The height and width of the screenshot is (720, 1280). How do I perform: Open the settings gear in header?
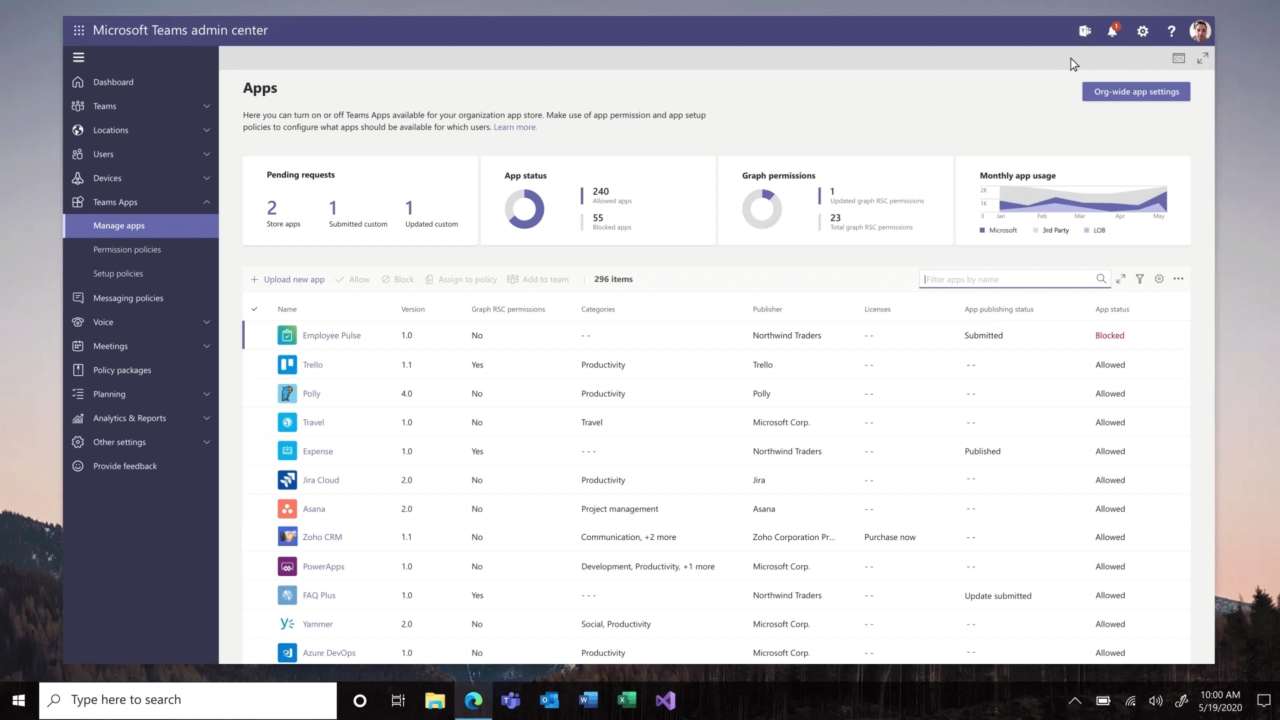1142,31
